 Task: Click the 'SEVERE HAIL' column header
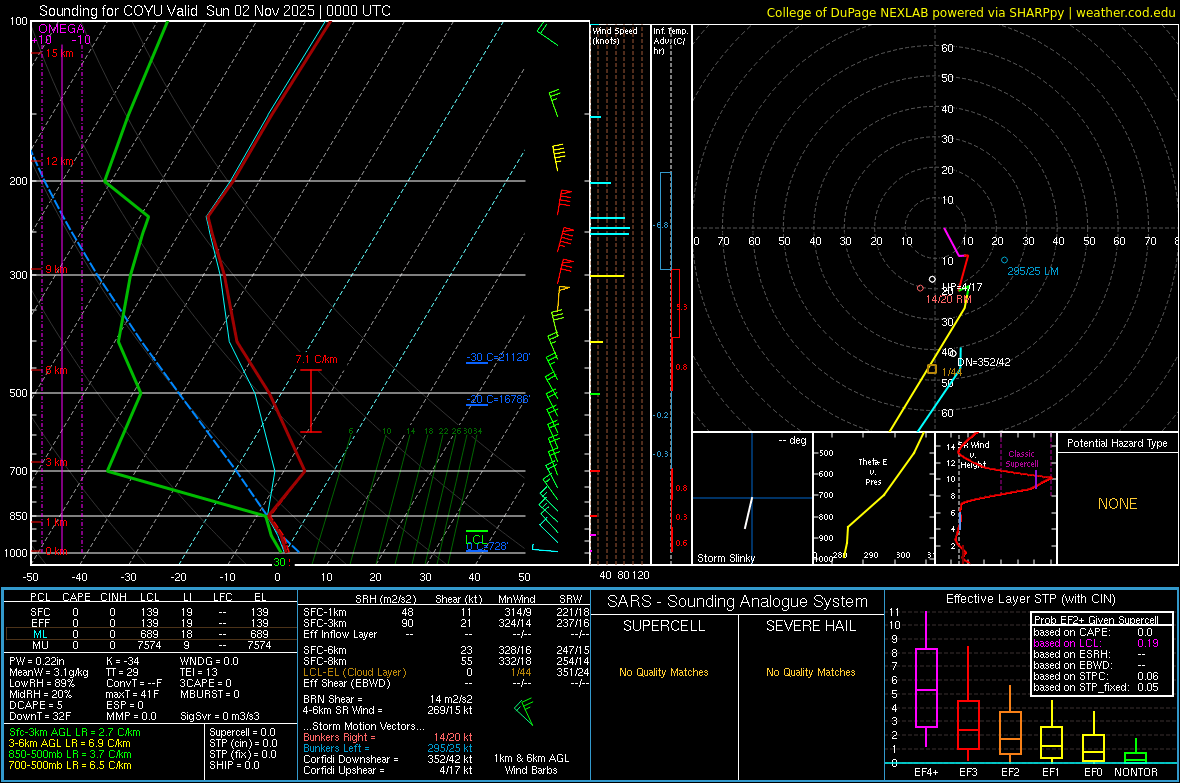click(x=810, y=626)
